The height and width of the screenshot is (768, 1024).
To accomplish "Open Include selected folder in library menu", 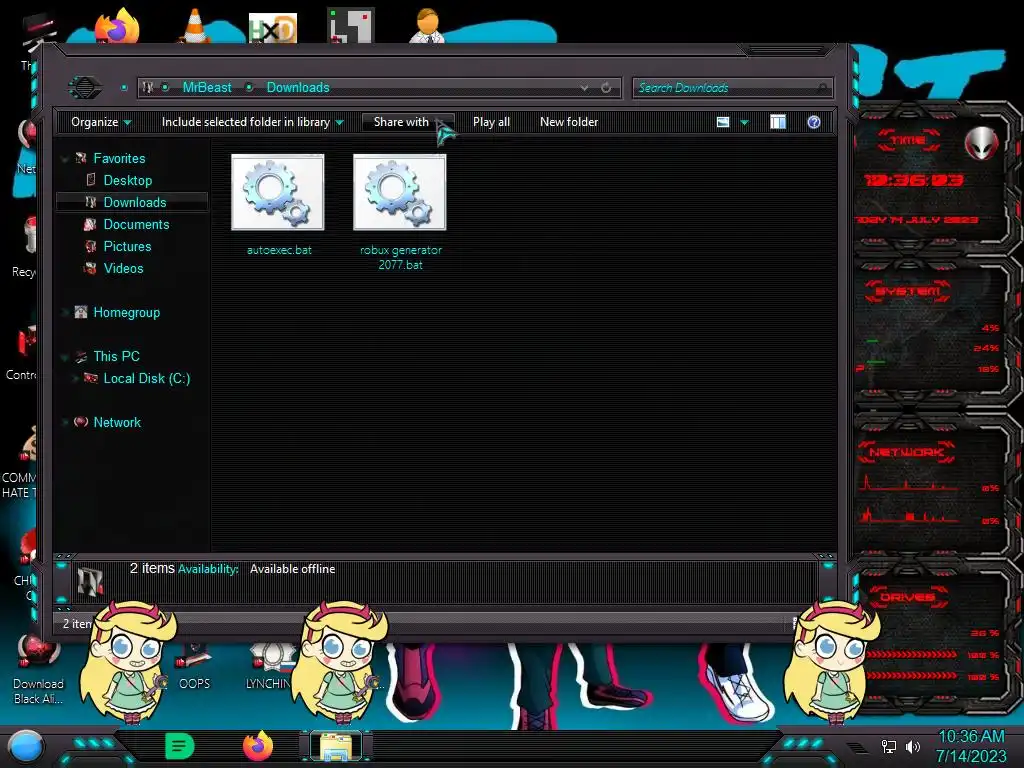I will tap(252, 122).
